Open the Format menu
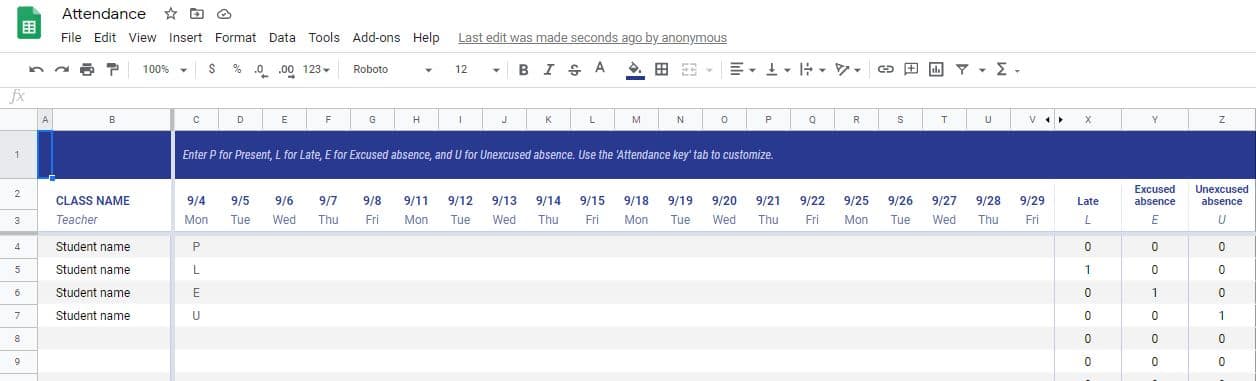1256x381 pixels. [235, 38]
